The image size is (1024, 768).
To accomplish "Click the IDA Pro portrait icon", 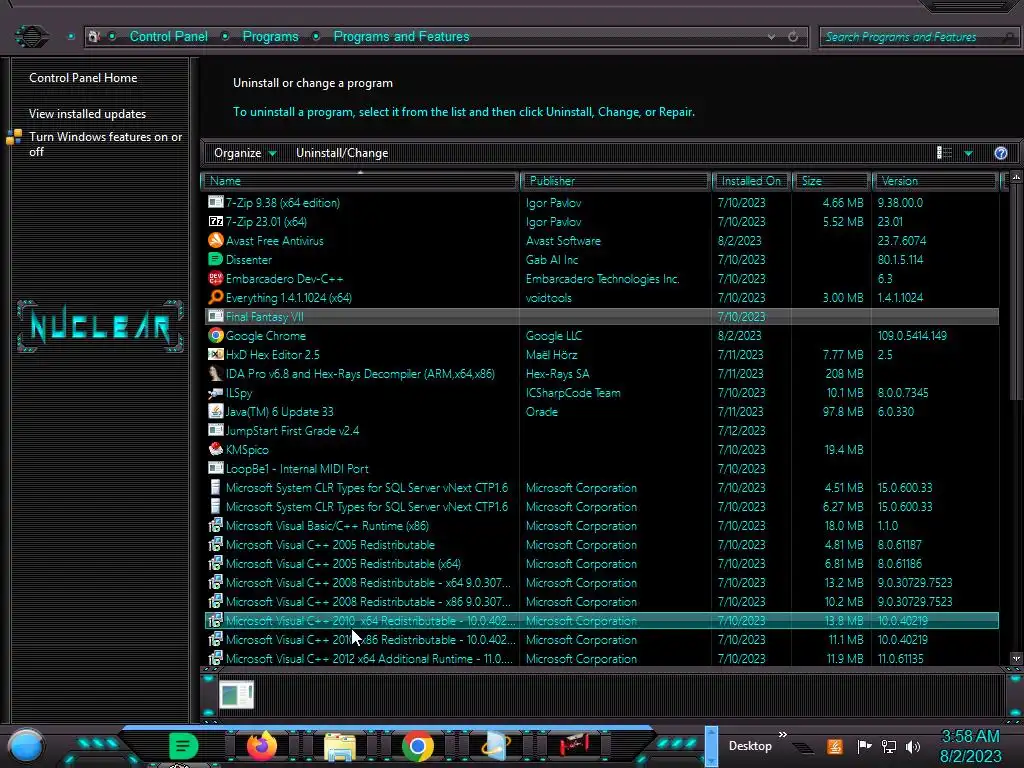I will point(216,374).
